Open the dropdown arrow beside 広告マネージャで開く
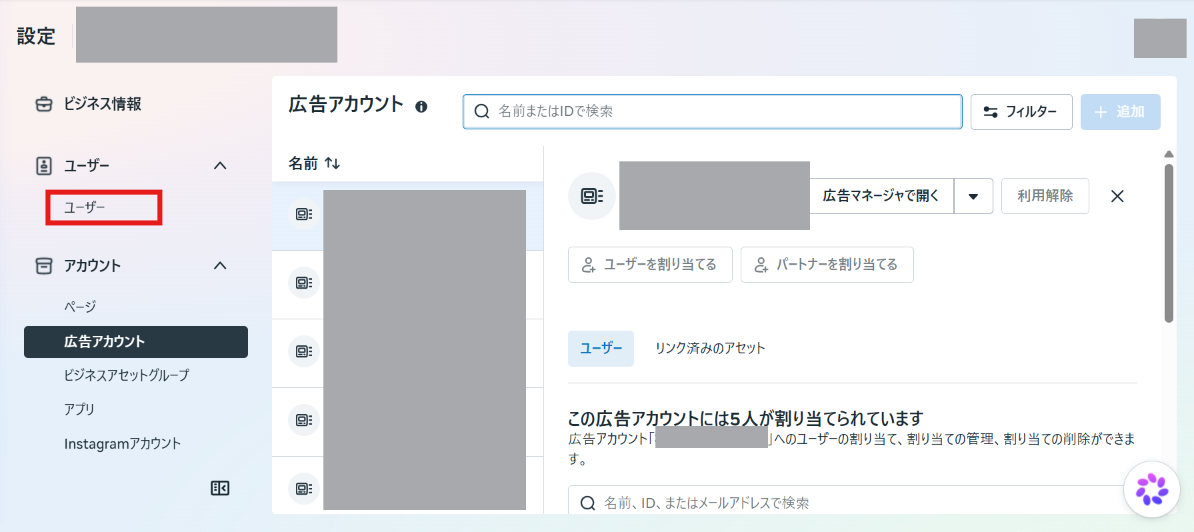The image size is (1194, 532). point(973,196)
